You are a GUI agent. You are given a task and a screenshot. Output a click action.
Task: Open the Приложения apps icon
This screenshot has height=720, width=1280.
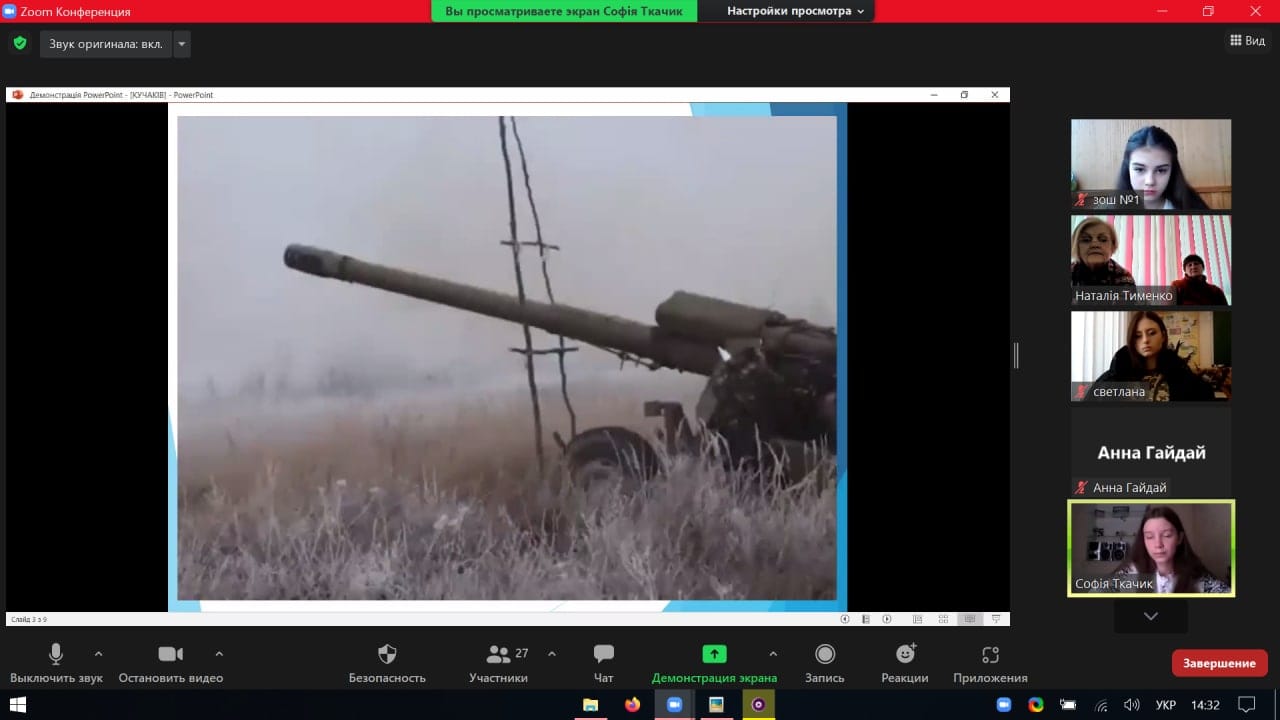[990, 655]
